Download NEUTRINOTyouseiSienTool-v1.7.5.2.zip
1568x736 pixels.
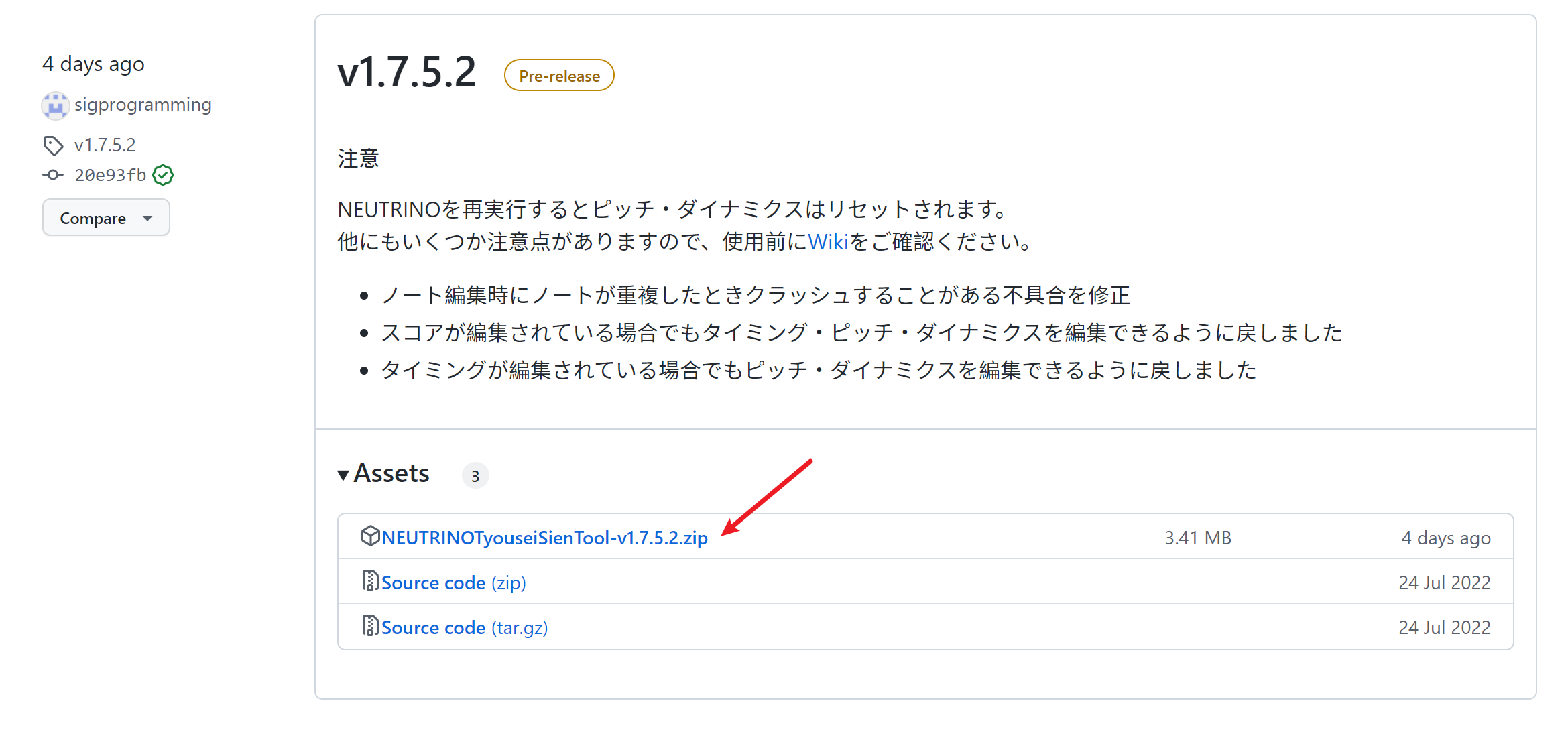pyautogui.click(x=544, y=538)
